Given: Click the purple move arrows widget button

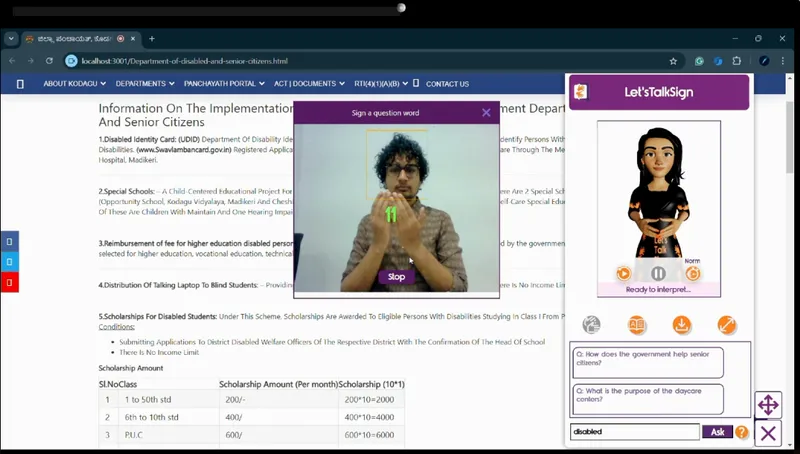Looking at the screenshot, I should 768,406.
